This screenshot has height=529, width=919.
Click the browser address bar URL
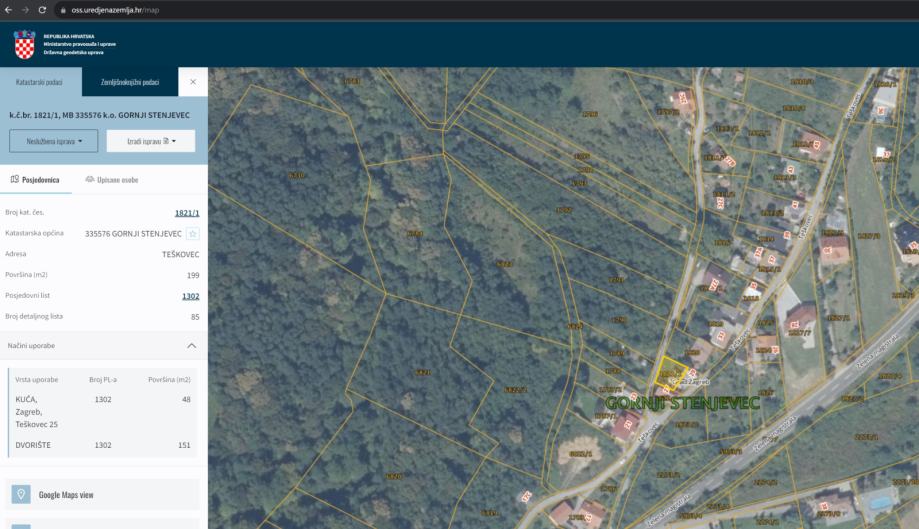click(115, 10)
